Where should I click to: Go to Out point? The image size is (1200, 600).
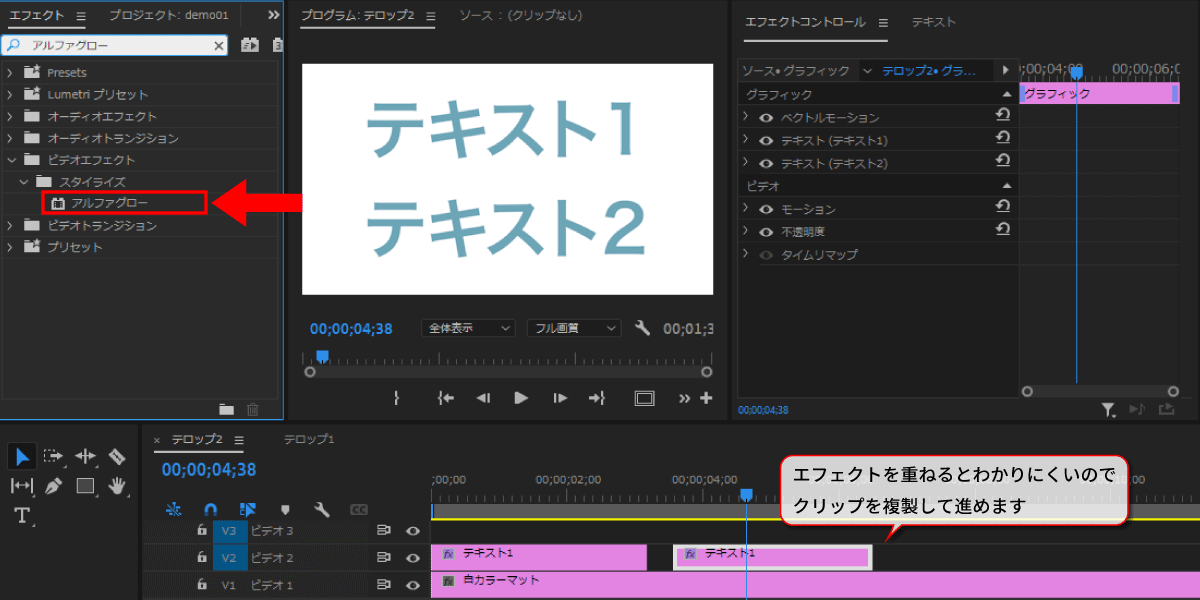(x=597, y=398)
